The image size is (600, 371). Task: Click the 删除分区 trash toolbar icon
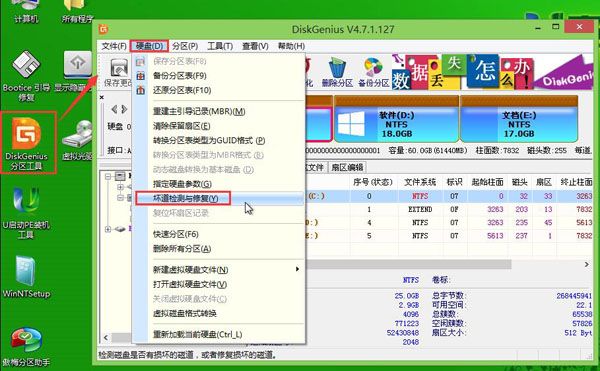(x=337, y=72)
